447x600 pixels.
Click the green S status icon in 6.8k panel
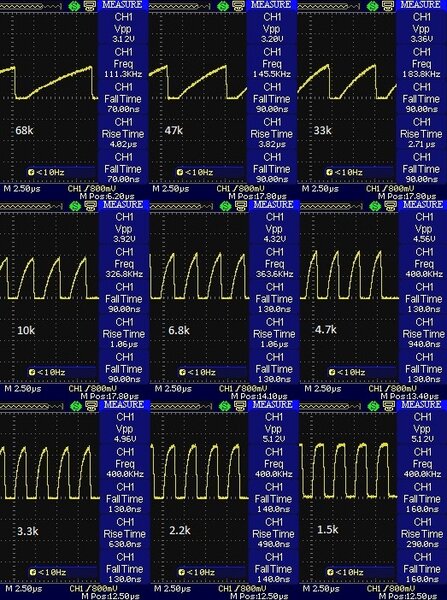pos(225,206)
